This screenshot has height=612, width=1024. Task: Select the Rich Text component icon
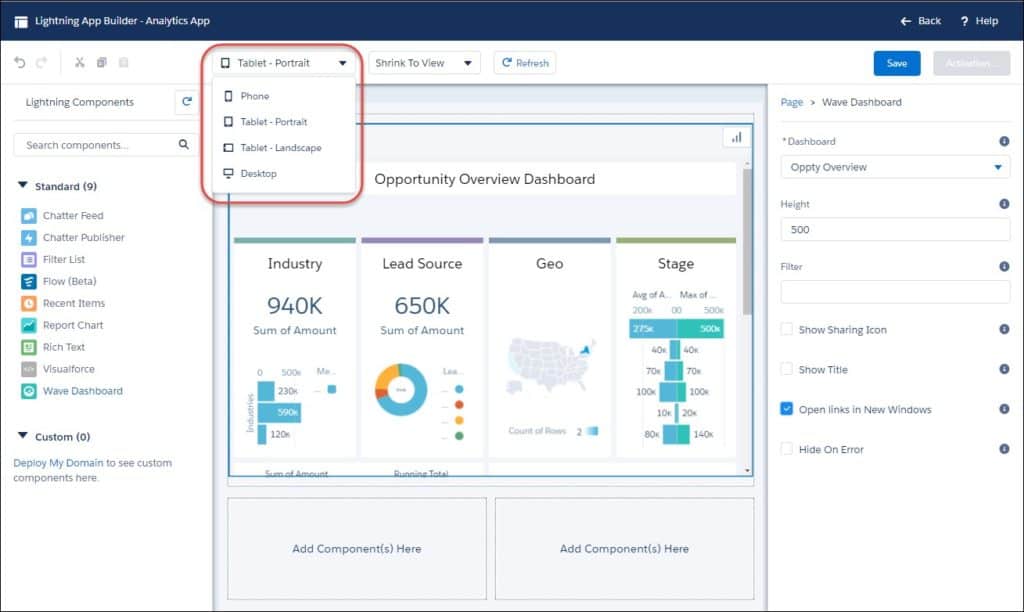pyautogui.click(x=29, y=347)
